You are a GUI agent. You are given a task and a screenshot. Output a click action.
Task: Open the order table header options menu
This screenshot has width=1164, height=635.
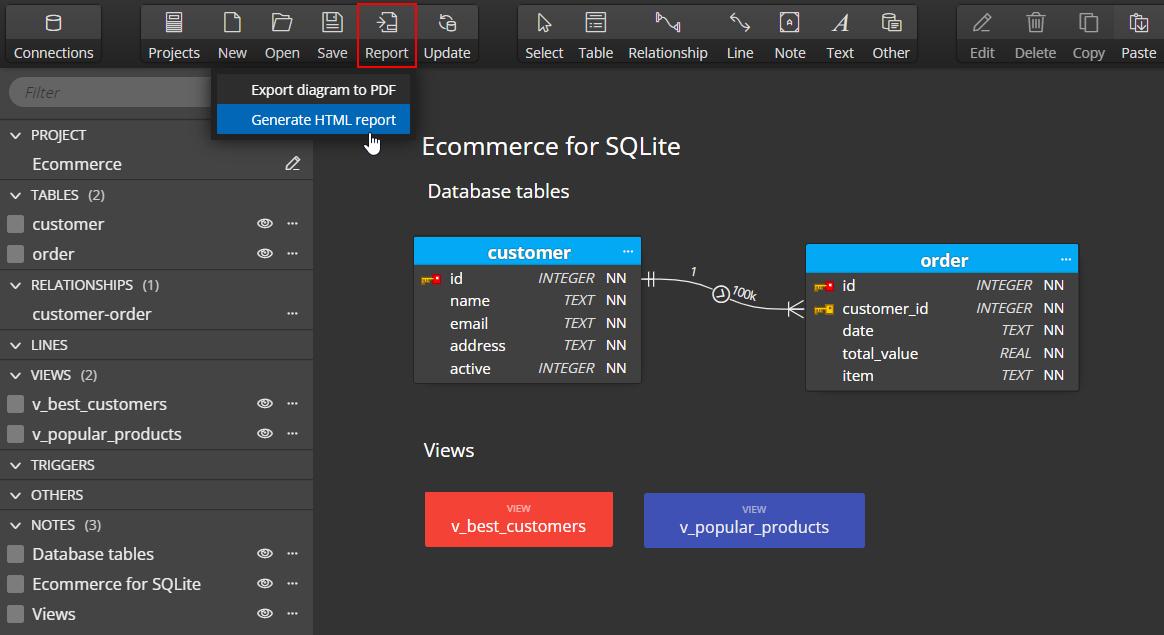tap(1066, 260)
